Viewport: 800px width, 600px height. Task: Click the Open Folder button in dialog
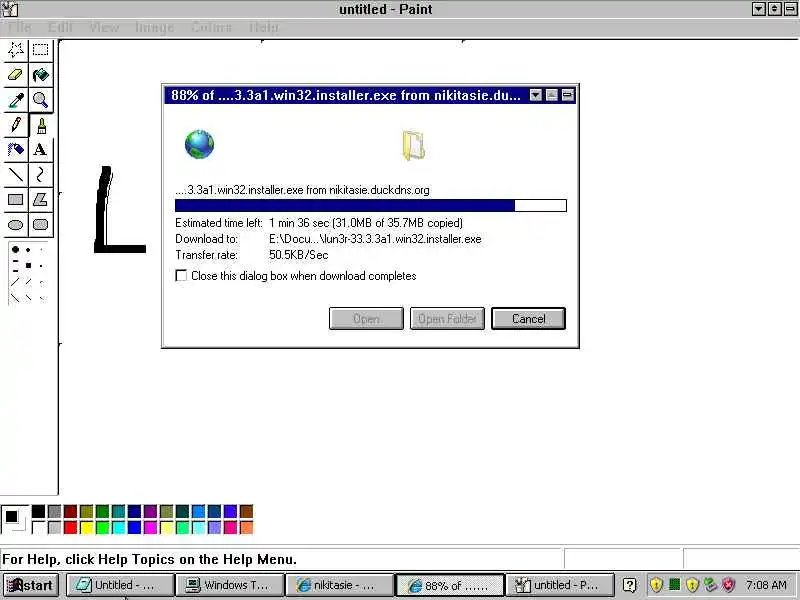[x=447, y=319]
